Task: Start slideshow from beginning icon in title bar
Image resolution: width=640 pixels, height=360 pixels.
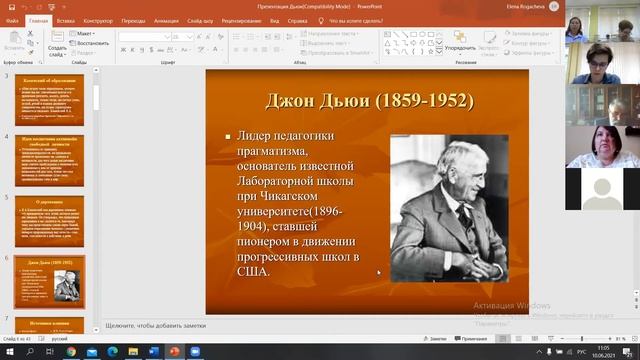Action: pyautogui.click(x=51, y=7)
